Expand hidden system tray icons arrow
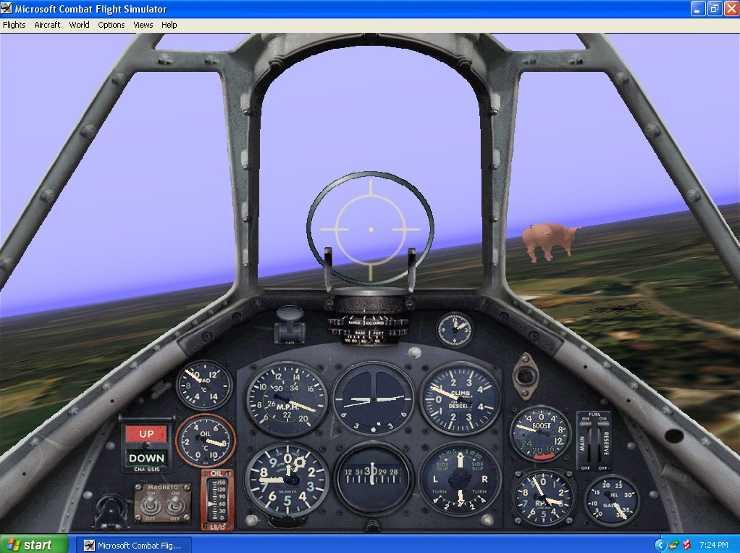Screen dimensions: 740x553 click(660, 545)
